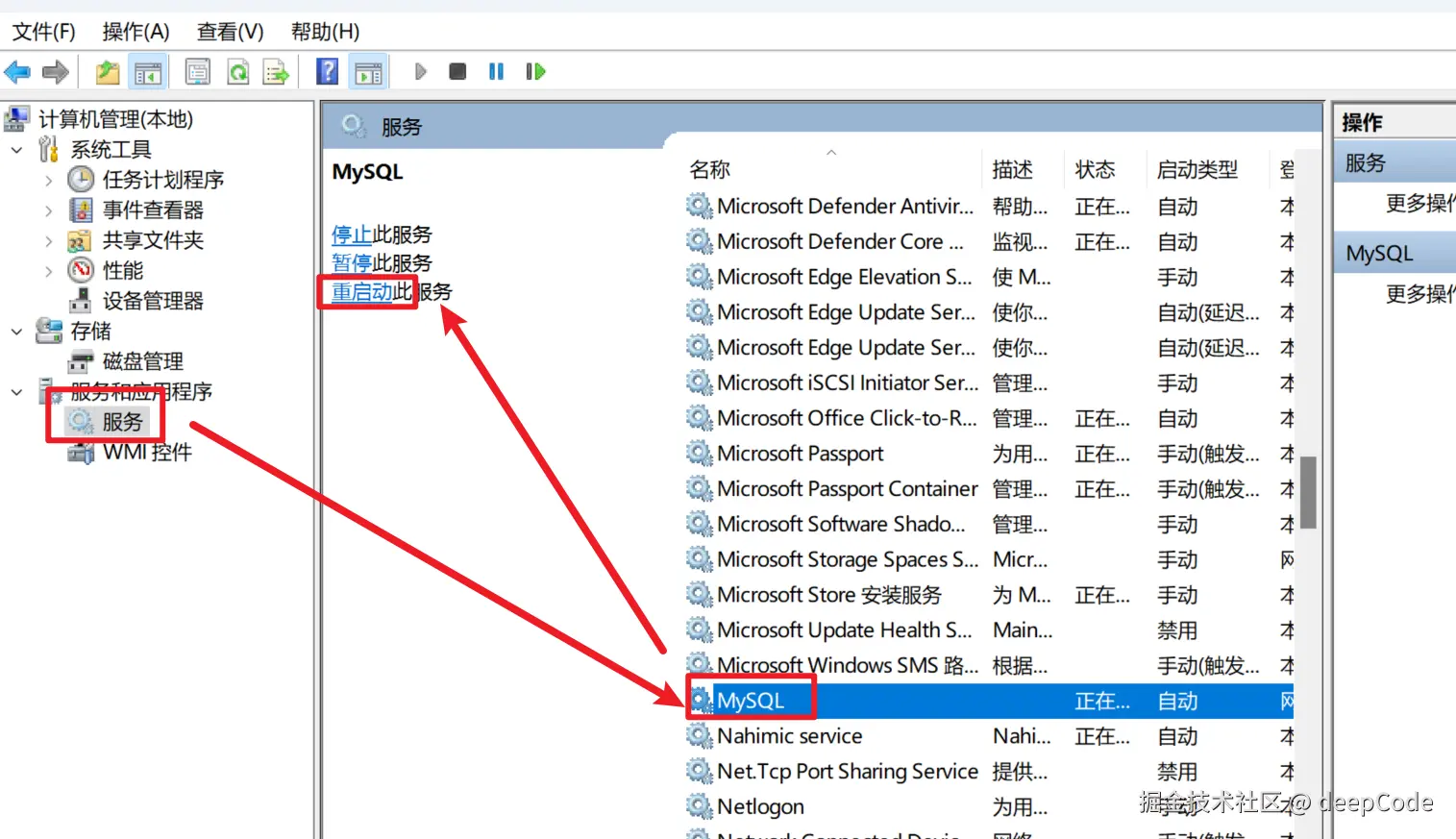The image size is (1456, 839).
Task: Expand the 事件查看器 node
Action: point(49,210)
